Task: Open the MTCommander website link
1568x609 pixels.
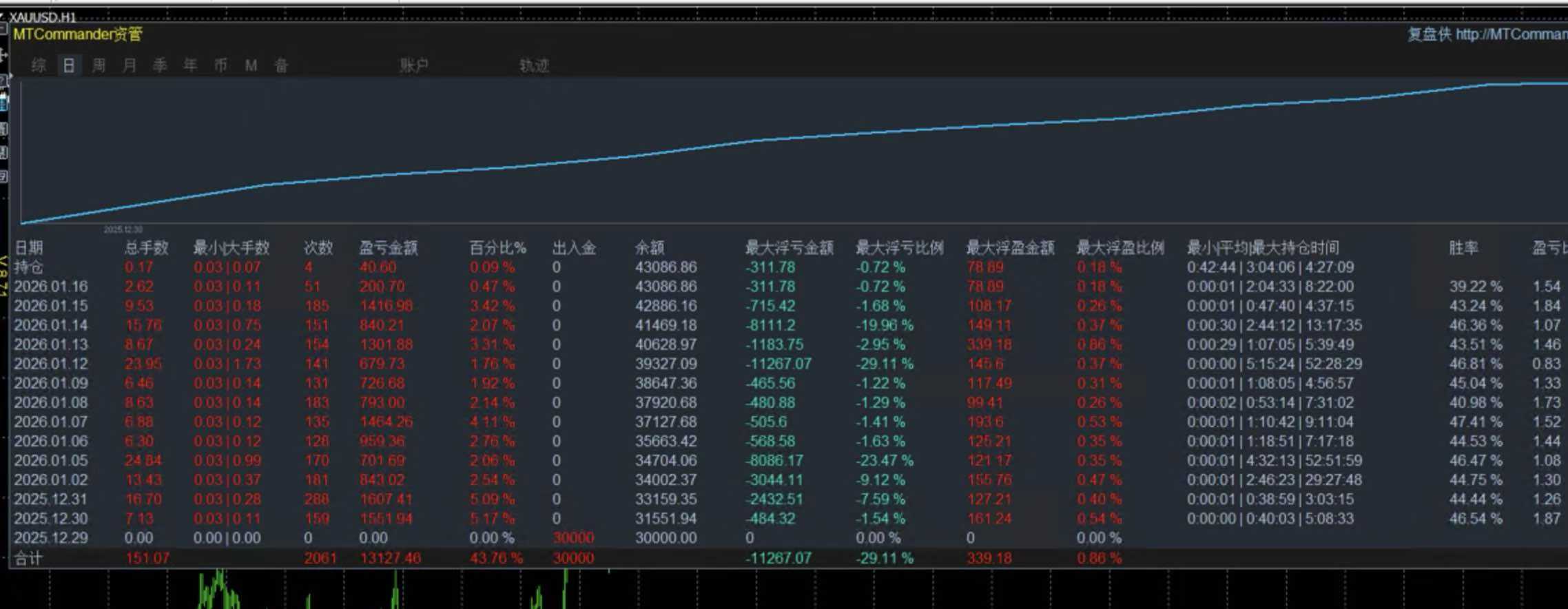Action: (1512, 34)
